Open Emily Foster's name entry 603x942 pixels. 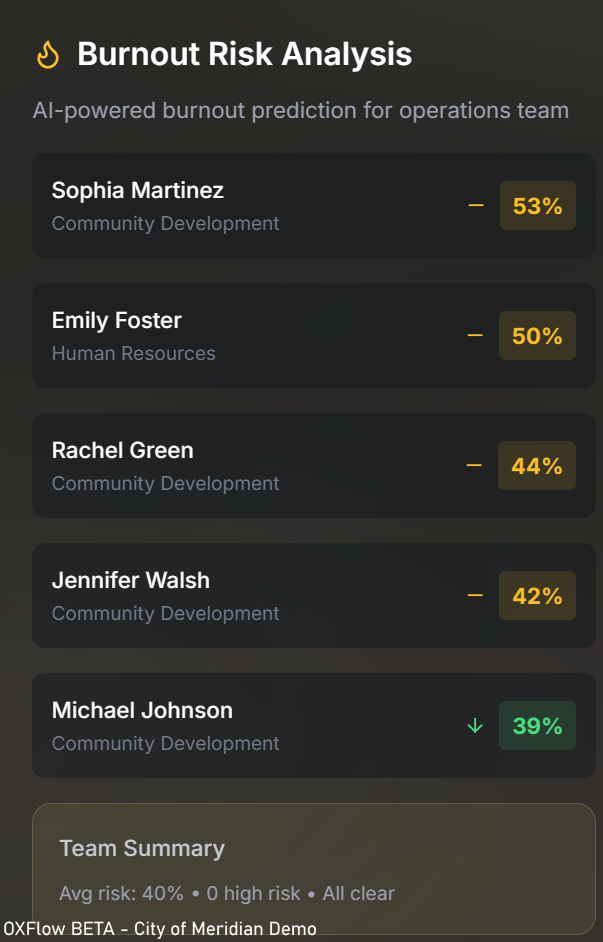coord(117,320)
